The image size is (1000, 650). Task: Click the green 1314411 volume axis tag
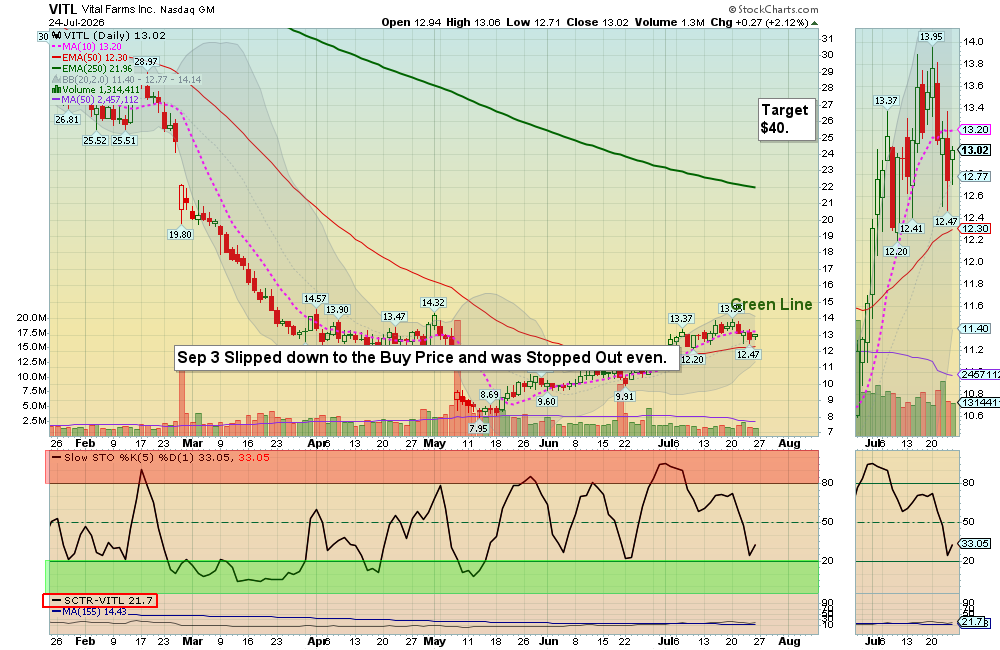tap(980, 403)
